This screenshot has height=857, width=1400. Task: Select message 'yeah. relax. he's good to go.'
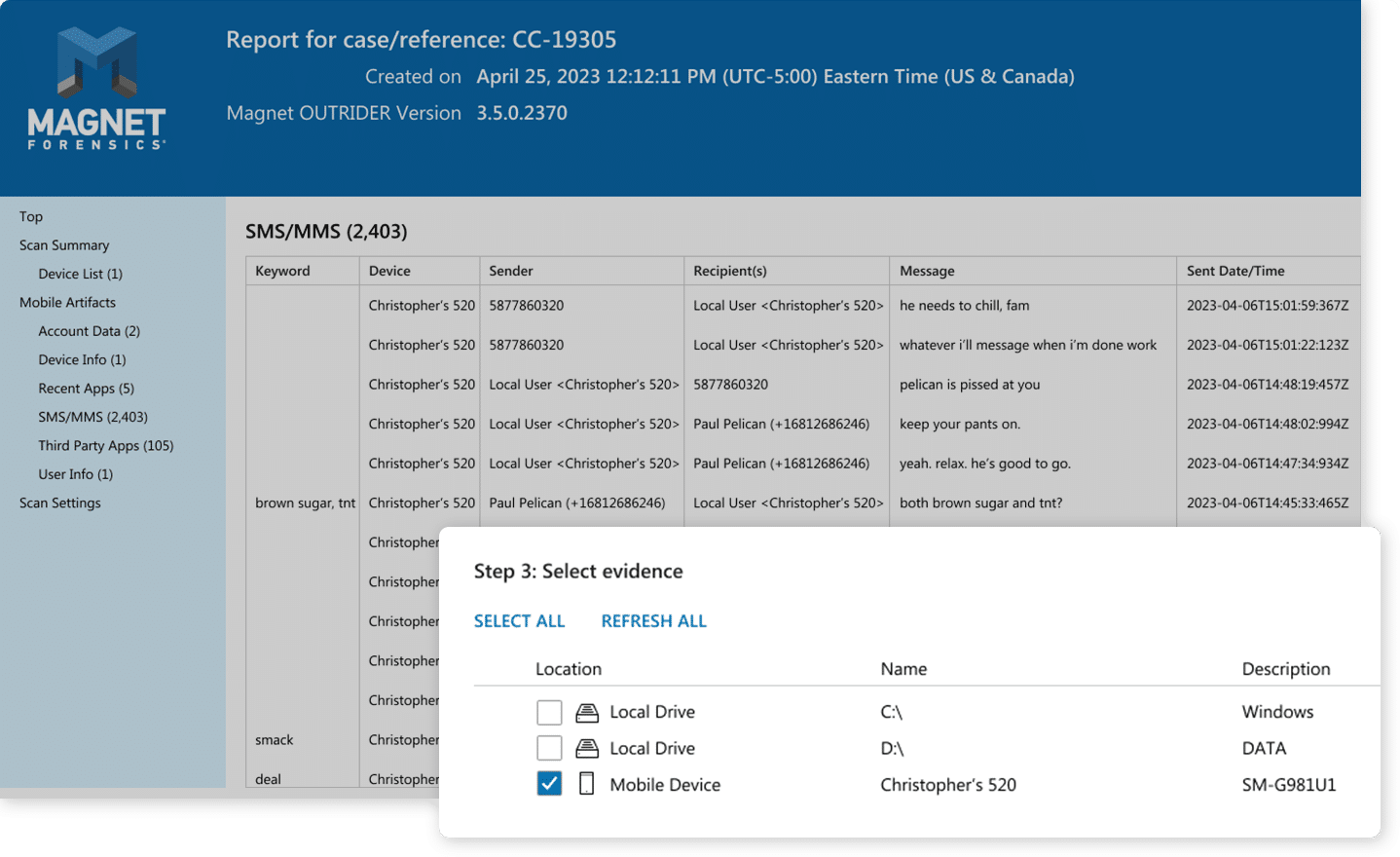985,464
